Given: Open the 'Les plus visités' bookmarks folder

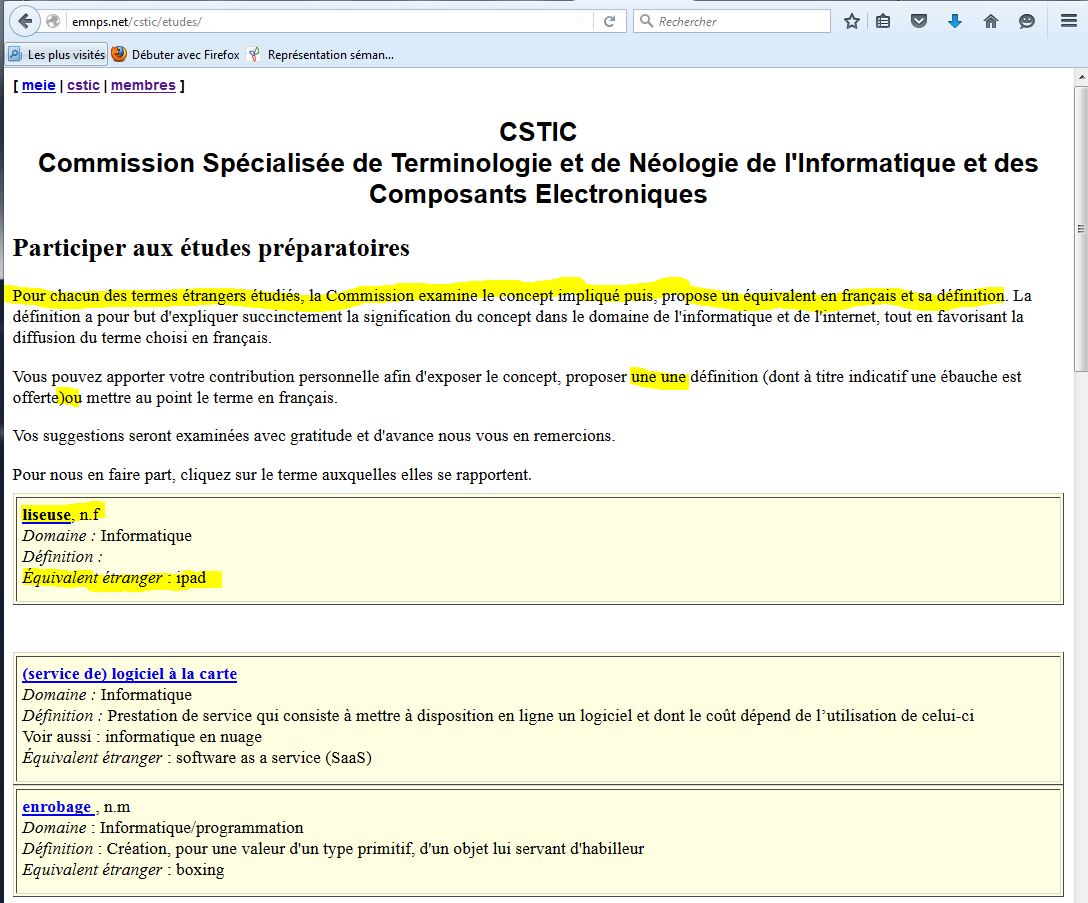Looking at the screenshot, I should (x=57, y=55).
